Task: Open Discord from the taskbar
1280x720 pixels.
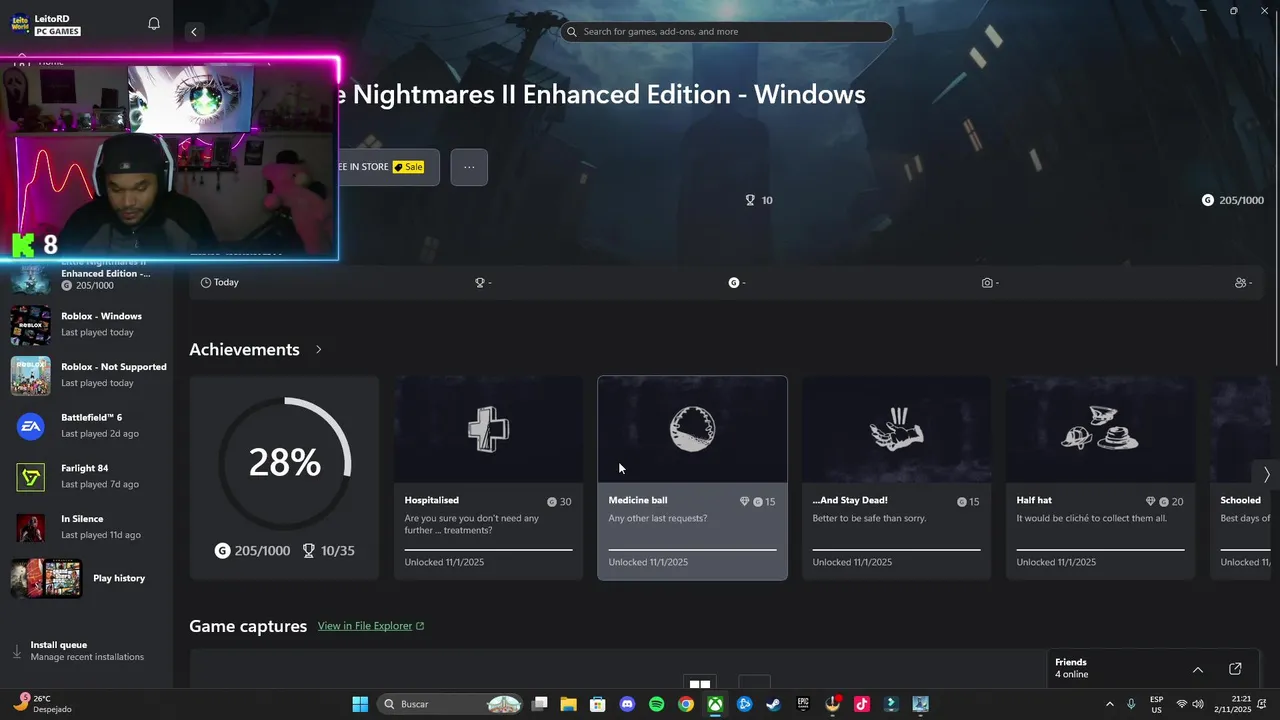Action: pyautogui.click(x=627, y=704)
